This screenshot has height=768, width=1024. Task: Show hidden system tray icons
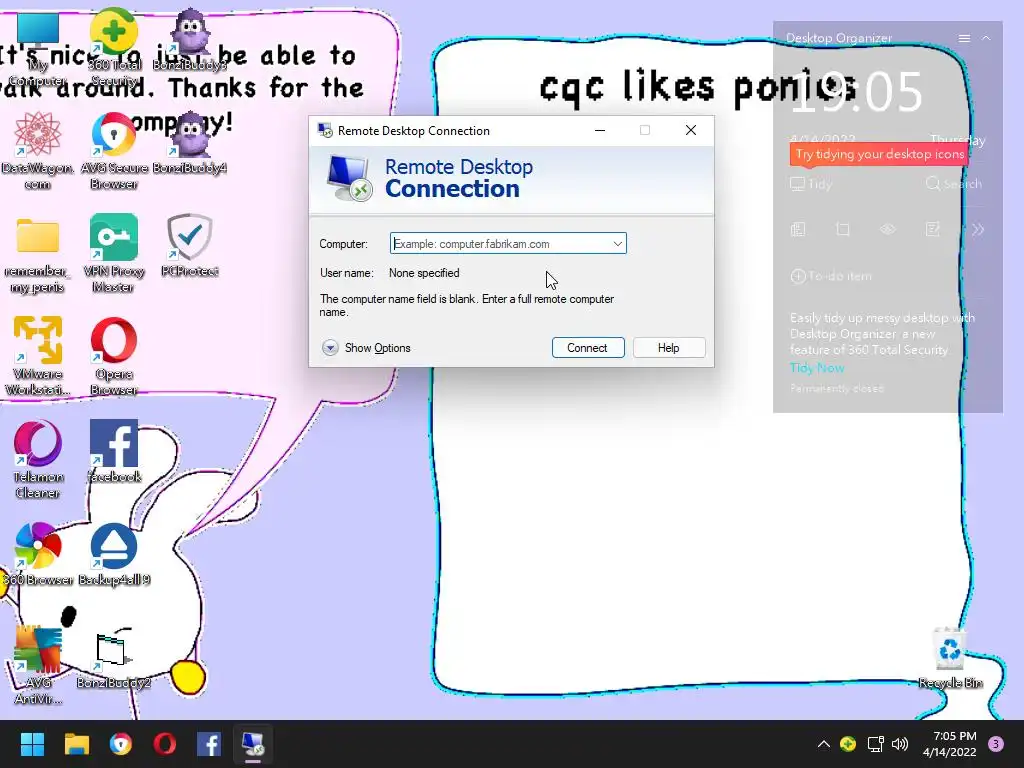point(824,744)
